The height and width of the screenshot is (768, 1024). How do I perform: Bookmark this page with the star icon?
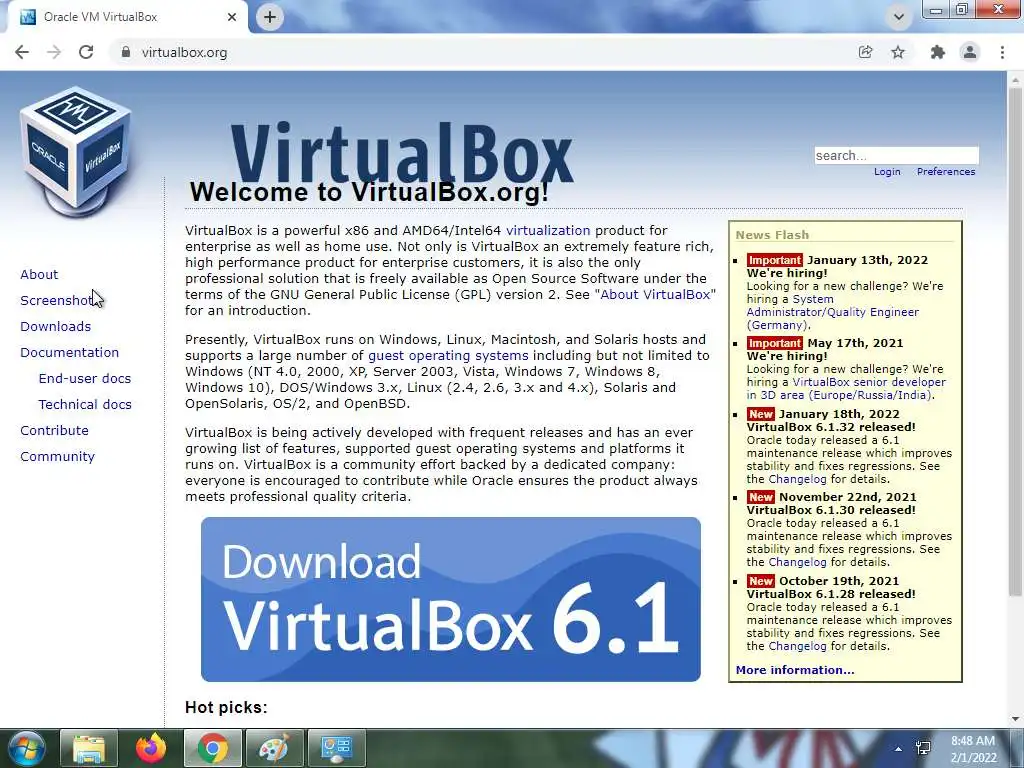(x=898, y=52)
